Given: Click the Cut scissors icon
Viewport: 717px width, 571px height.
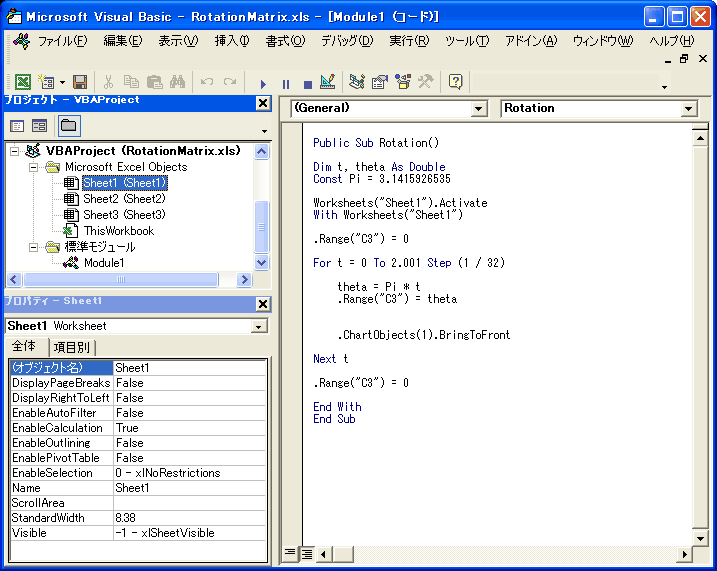Looking at the screenshot, I should [x=108, y=82].
